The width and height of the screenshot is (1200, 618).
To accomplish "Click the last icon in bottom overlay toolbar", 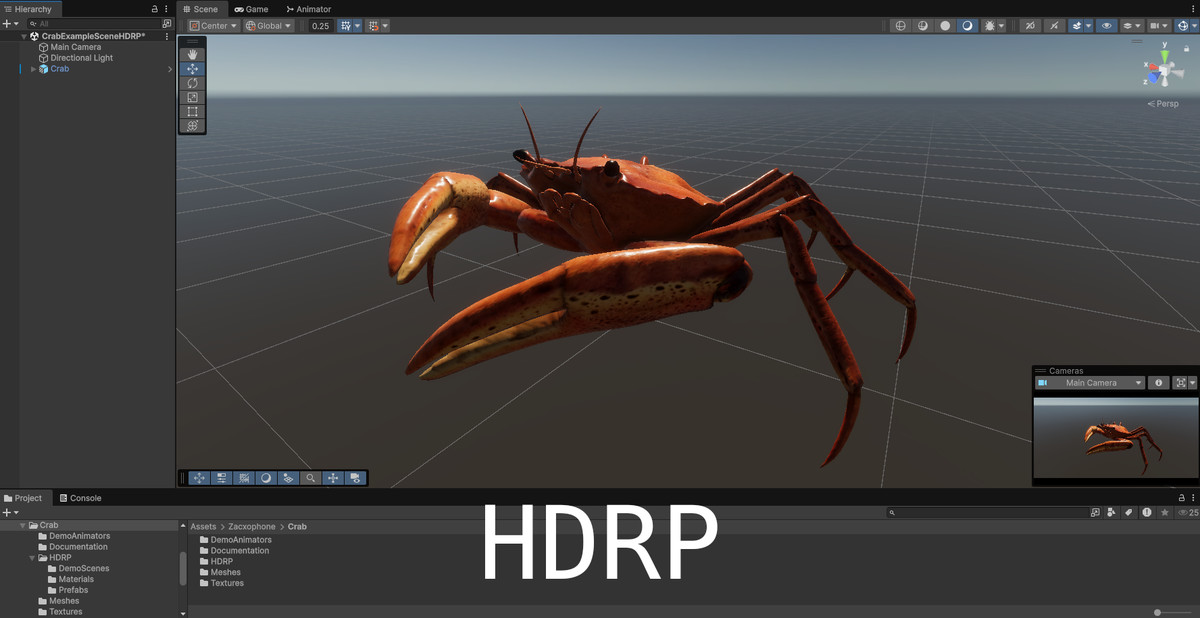I will coord(355,478).
